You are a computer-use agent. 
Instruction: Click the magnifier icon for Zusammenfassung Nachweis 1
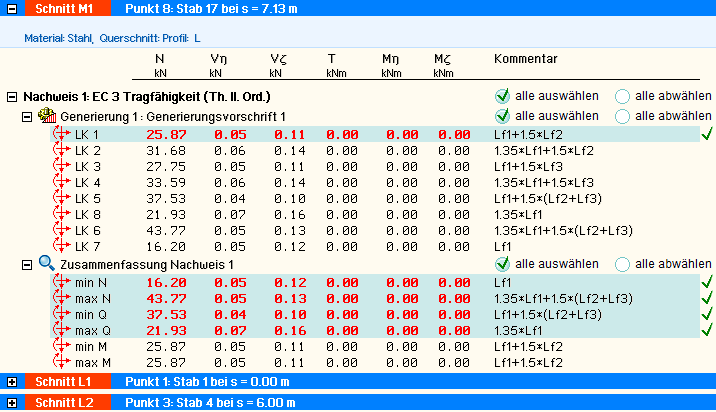click(46, 264)
